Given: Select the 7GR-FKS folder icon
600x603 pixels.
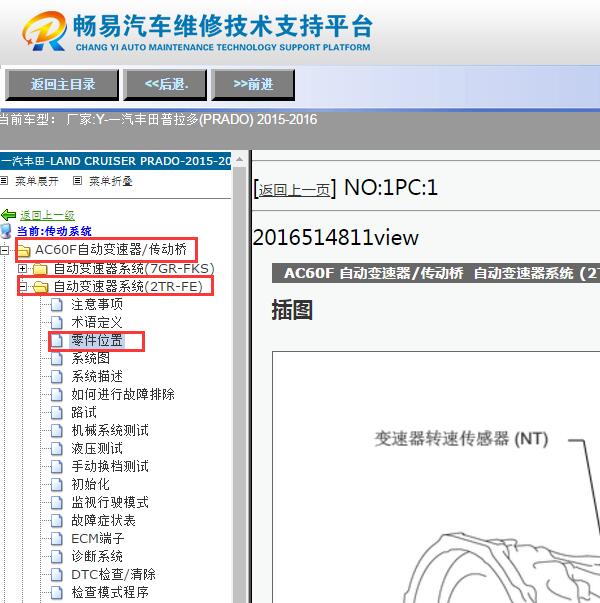Looking at the screenshot, I should pyautogui.click(x=40, y=269).
